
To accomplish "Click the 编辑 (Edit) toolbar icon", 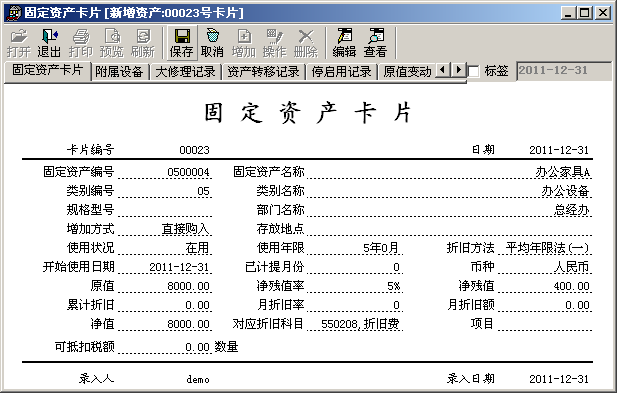I will (x=344, y=43).
